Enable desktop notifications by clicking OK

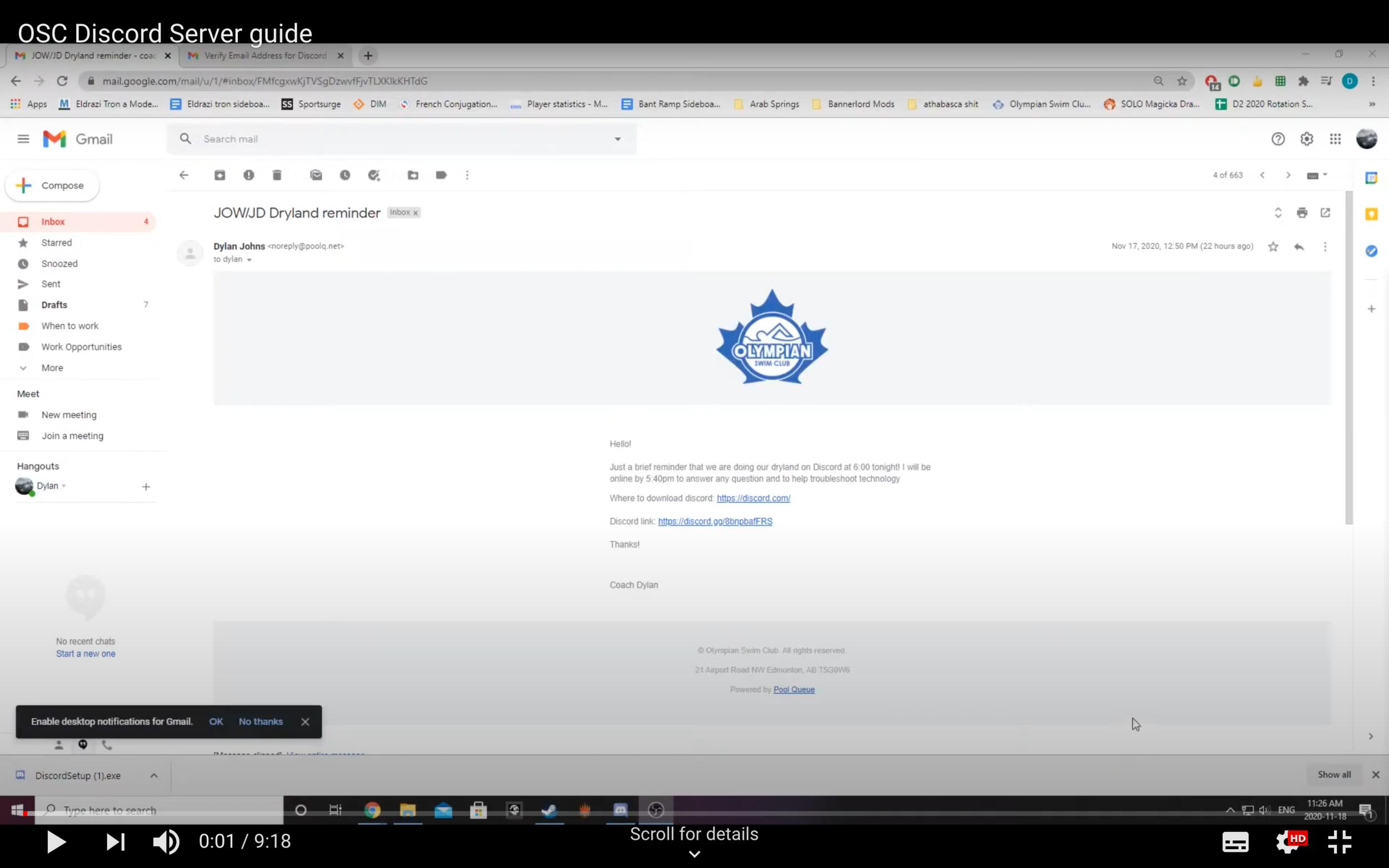pos(216,721)
